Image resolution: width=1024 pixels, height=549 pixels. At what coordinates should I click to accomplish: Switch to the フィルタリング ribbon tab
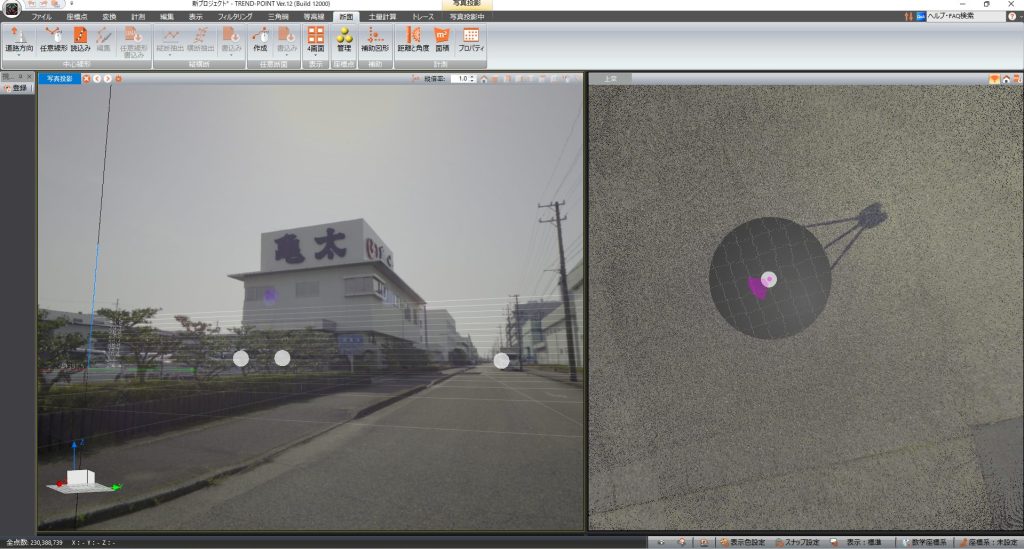point(234,17)
